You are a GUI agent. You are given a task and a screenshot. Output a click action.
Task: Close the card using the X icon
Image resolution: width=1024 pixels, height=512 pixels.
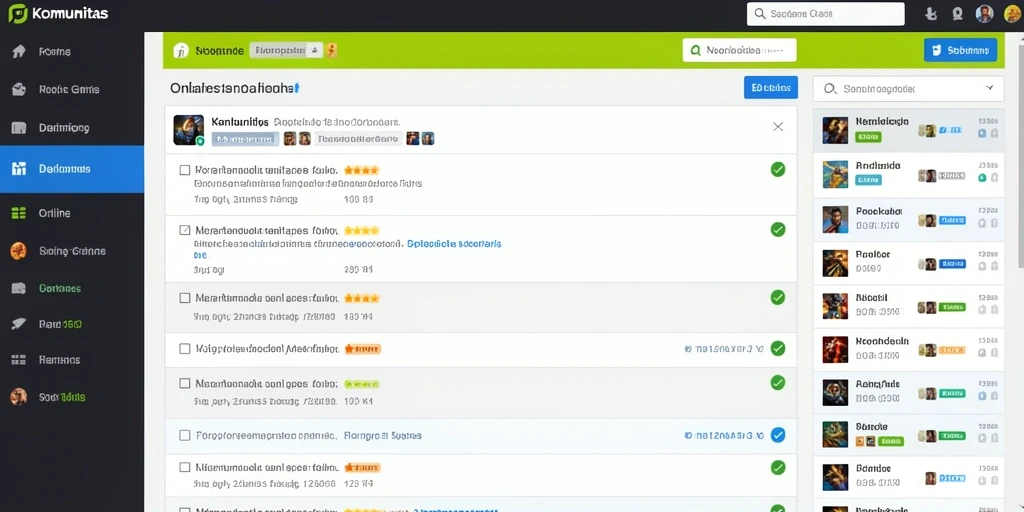[x=778, y=127]
